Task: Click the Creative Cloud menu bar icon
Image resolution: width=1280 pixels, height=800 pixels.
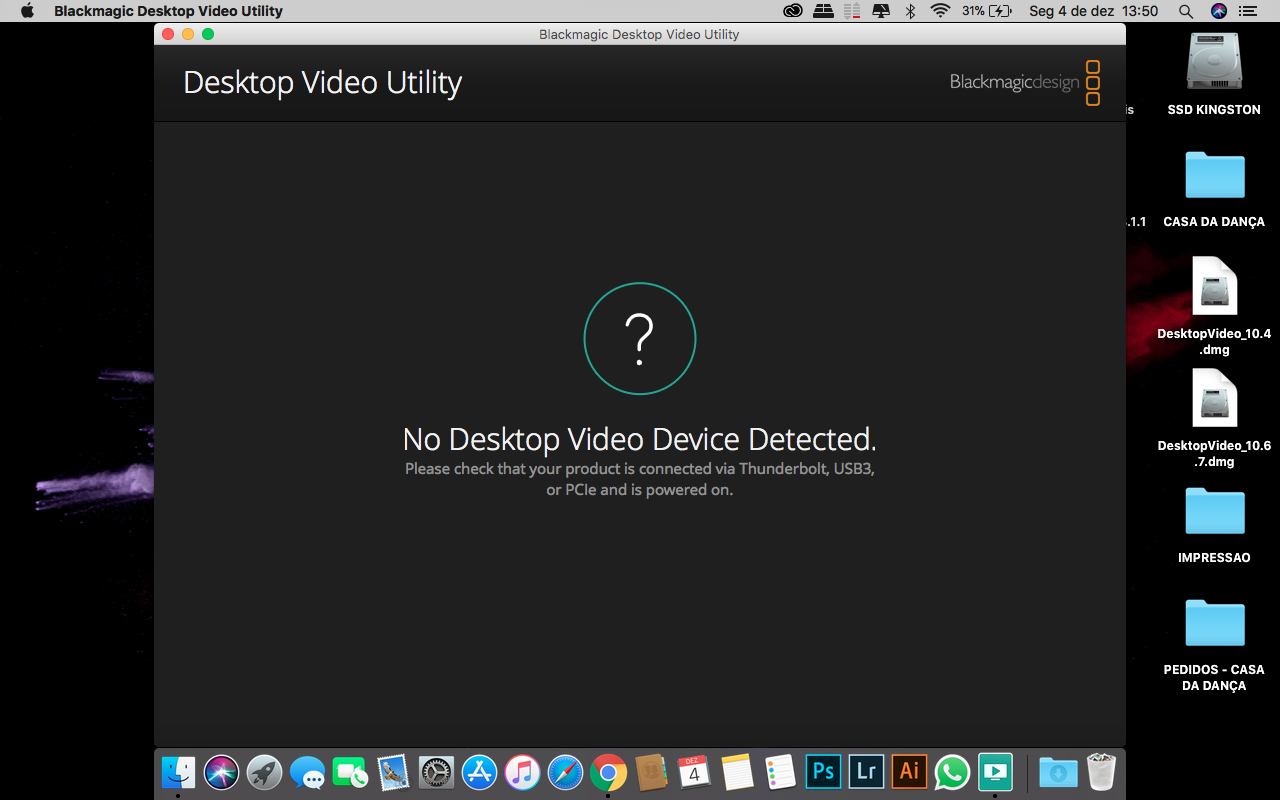Action: tap(793, 11)
